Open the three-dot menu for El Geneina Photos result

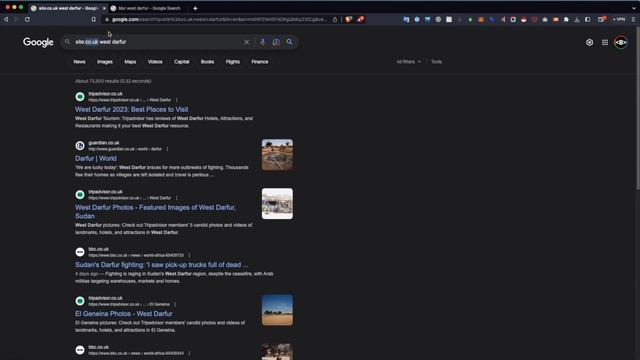(x=175, y=304)
